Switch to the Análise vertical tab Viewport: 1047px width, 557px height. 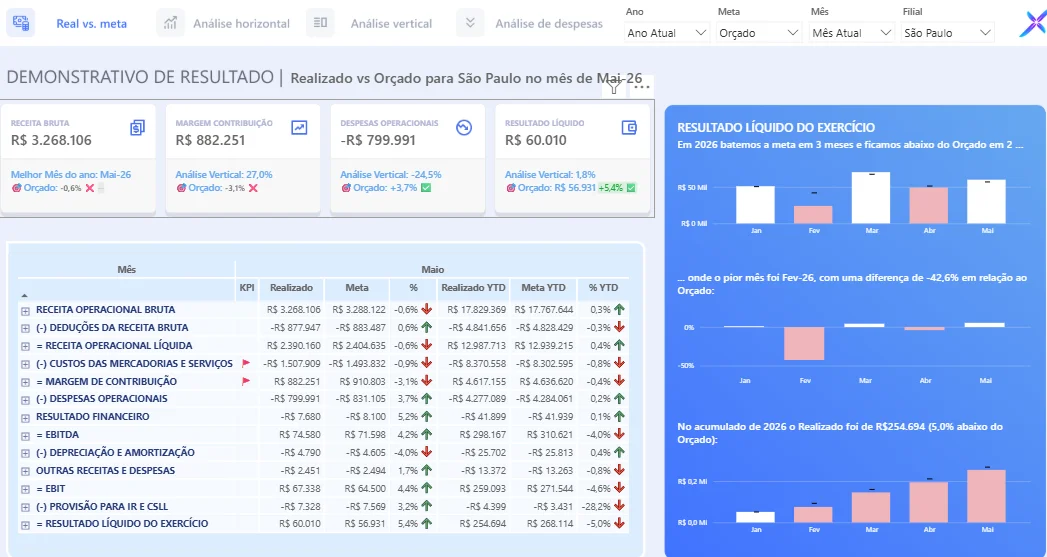(x=391, y=23)
